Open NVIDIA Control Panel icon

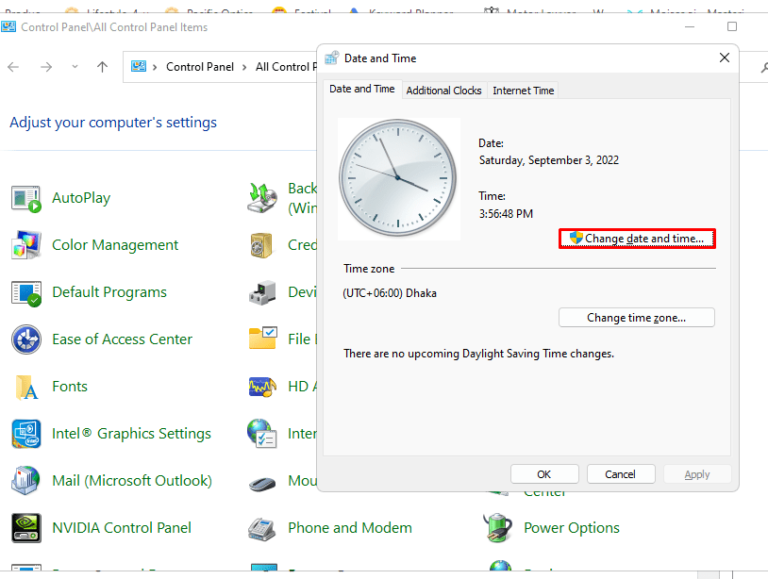click(x=26, y=528)
